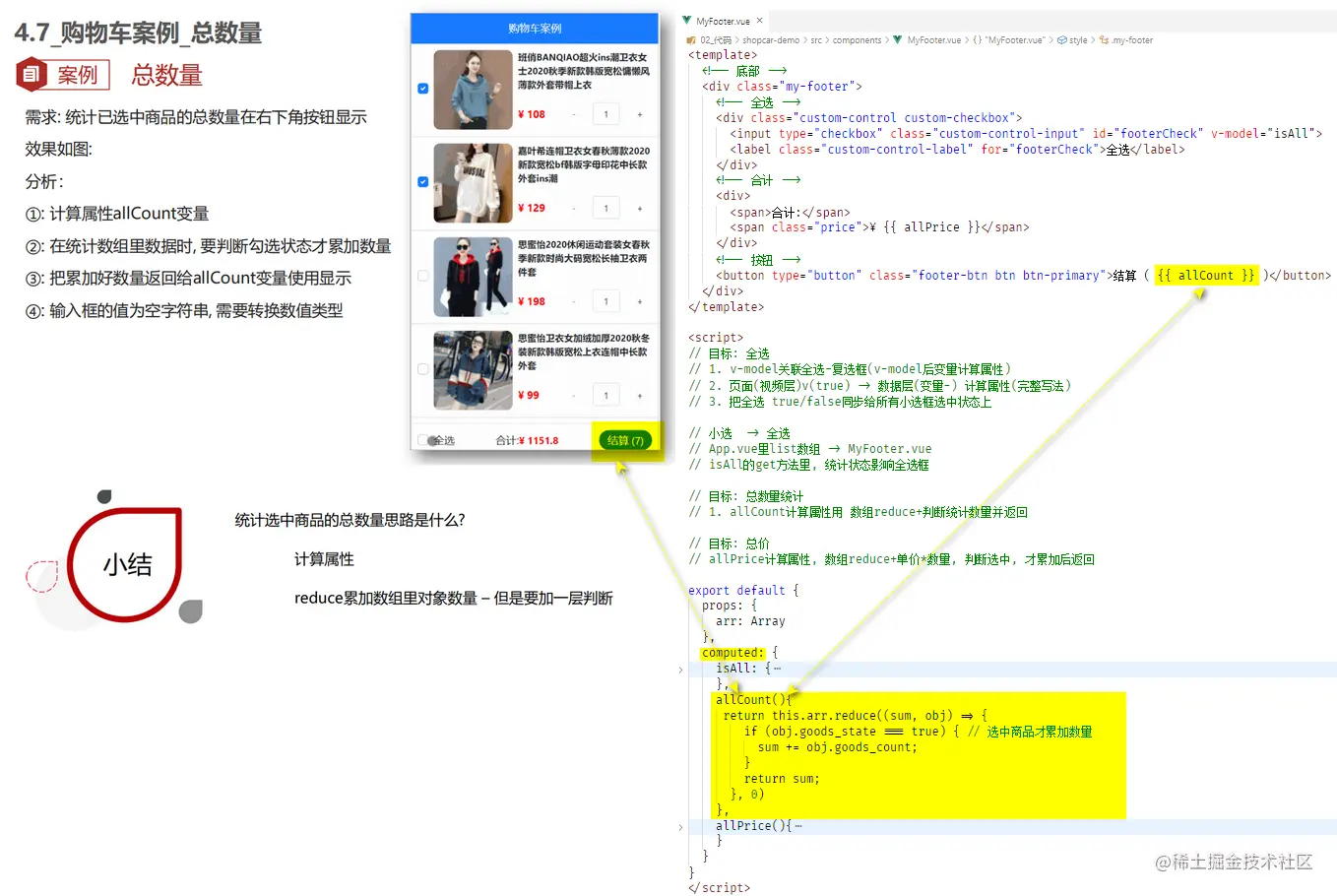Click code line 'return sum;'
Screen dimensions: 1337x896
coord(782,779)
